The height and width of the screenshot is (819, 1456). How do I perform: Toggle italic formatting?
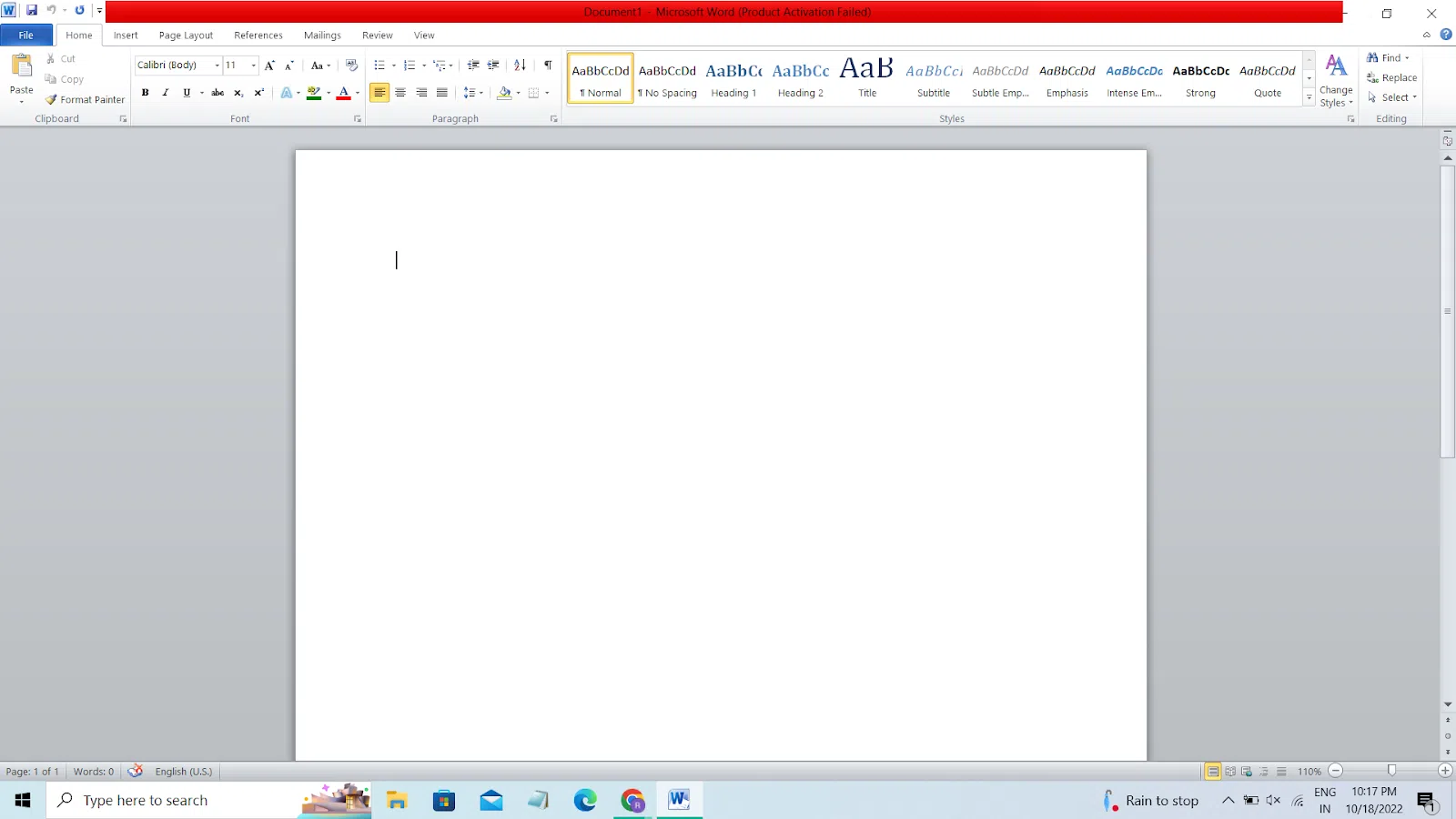tap(166, 93)
